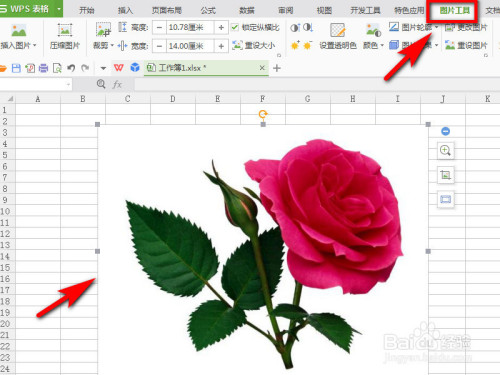Click the width minus stepper button
The height and width of the screenshot is (375, 500).
[x=159, y=46]
